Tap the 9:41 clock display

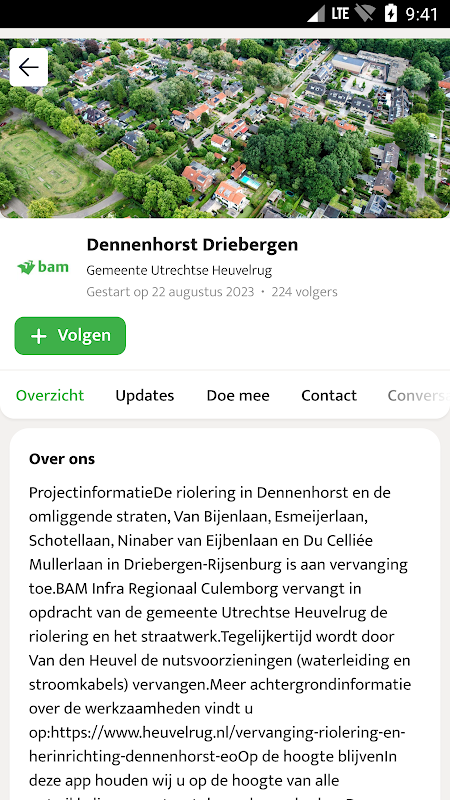point(421,14)
